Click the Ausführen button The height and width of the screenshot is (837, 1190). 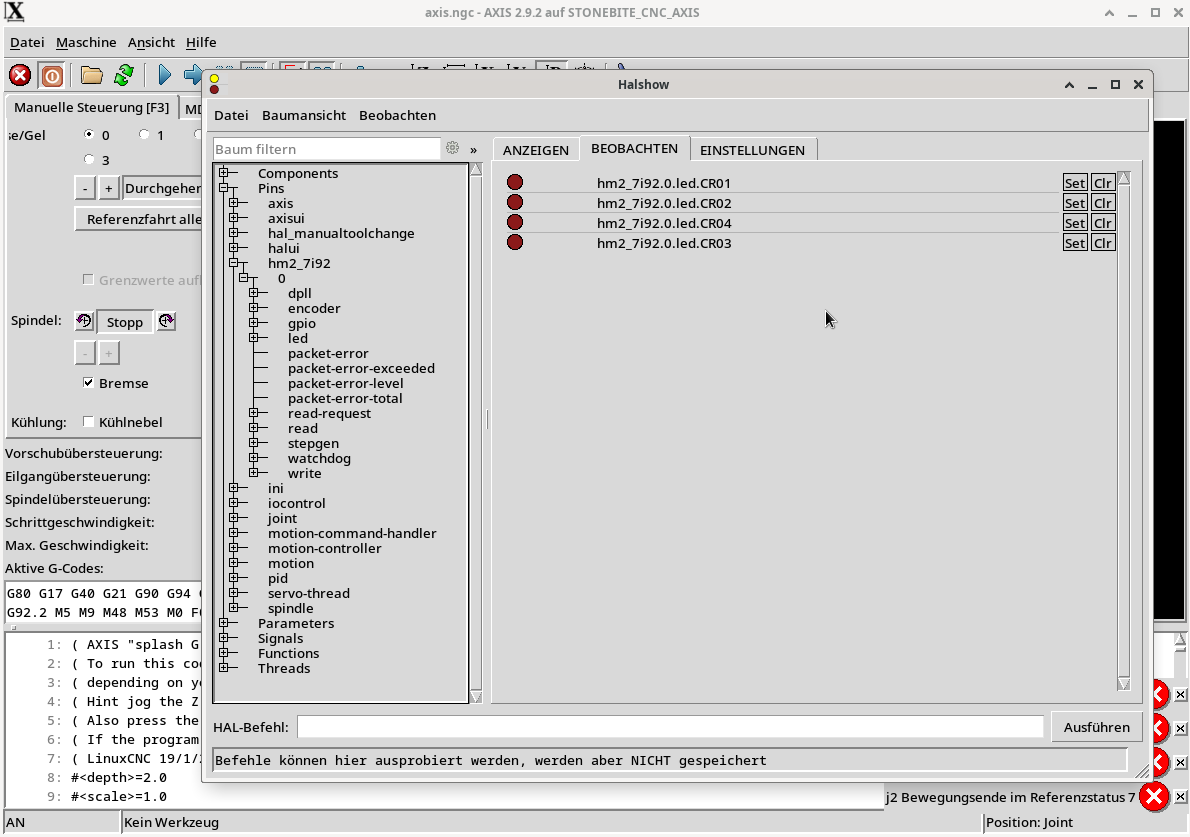pos(1097,727)
